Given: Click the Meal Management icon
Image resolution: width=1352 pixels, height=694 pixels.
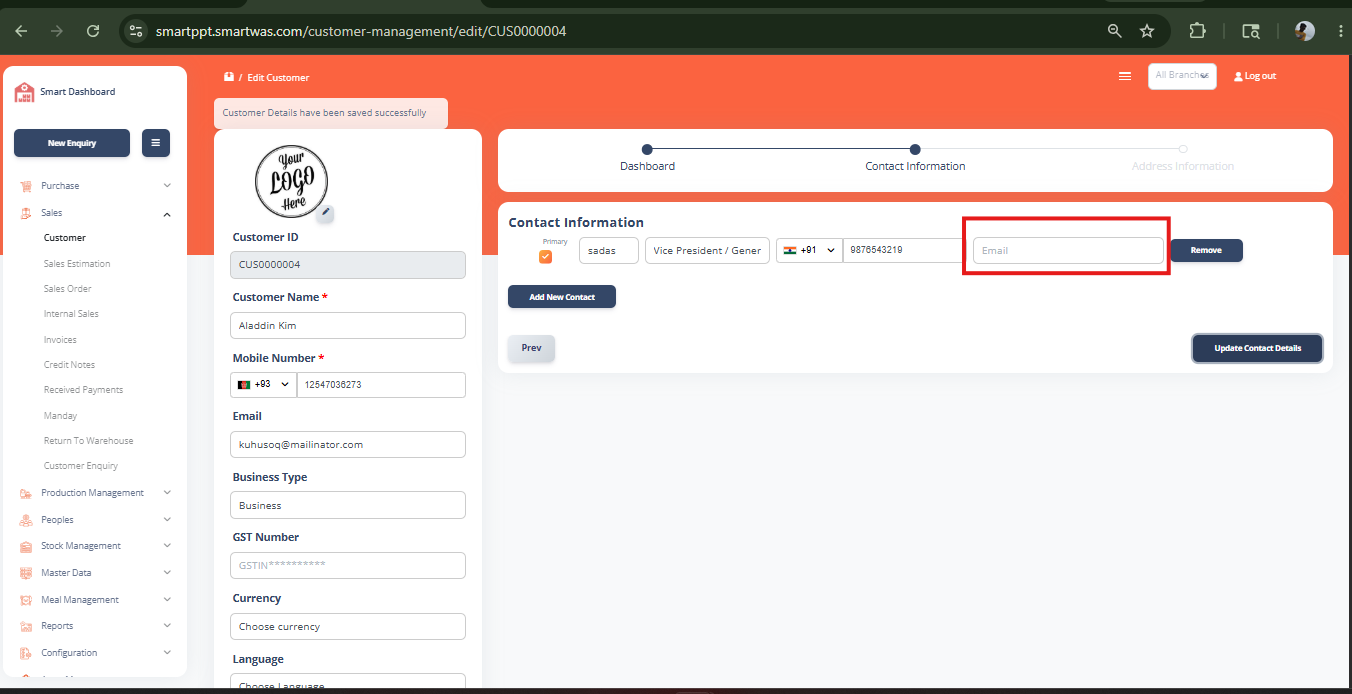Looking at the screenshot, I should (26, 600).
